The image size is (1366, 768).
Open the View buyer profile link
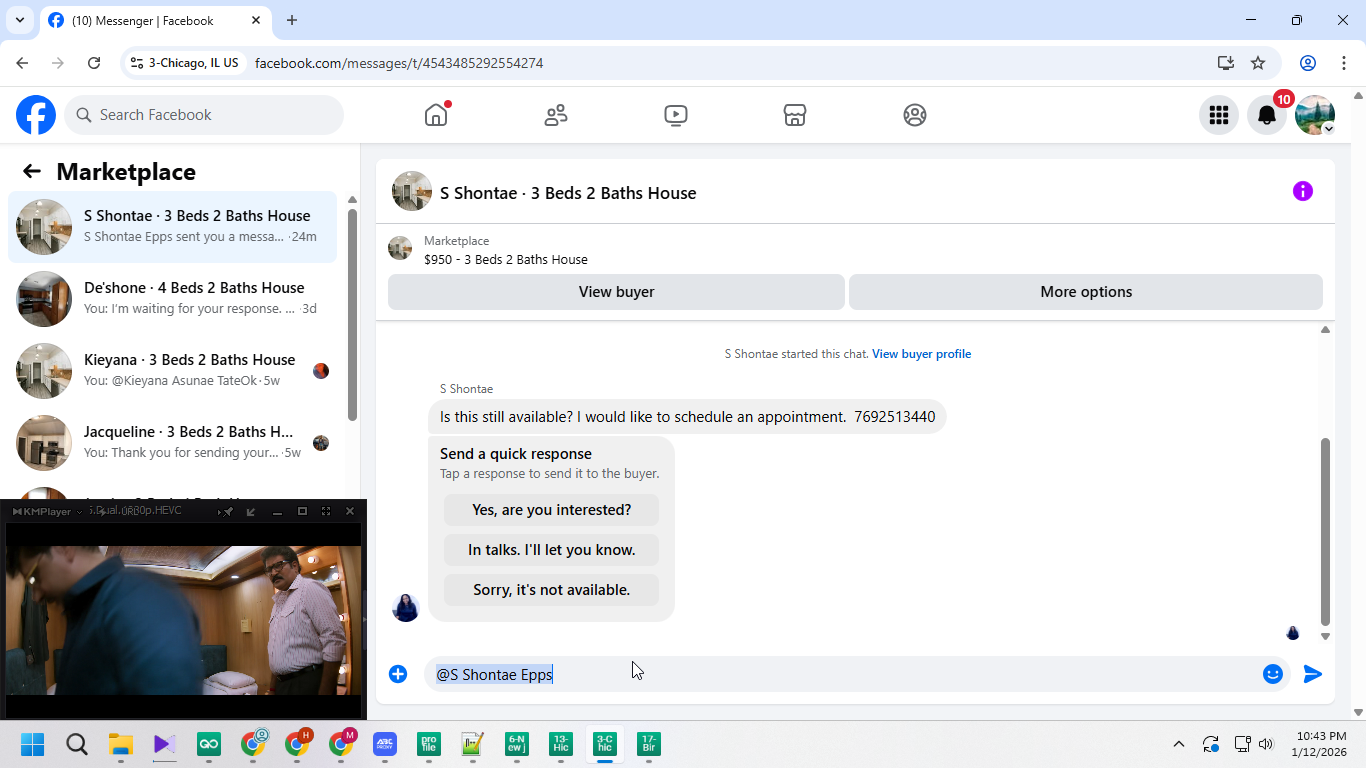click(x=921, y=354)
